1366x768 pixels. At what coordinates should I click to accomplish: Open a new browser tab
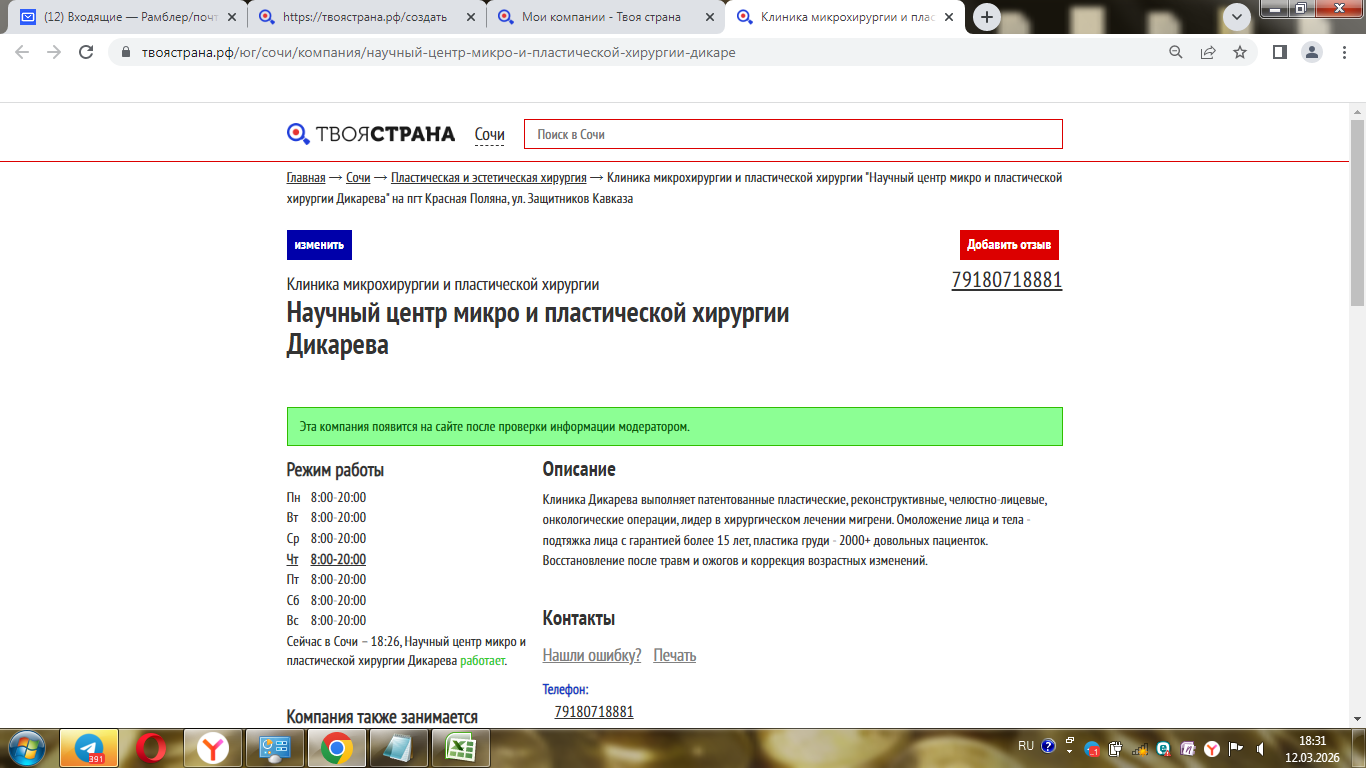(x=987, y=17)
